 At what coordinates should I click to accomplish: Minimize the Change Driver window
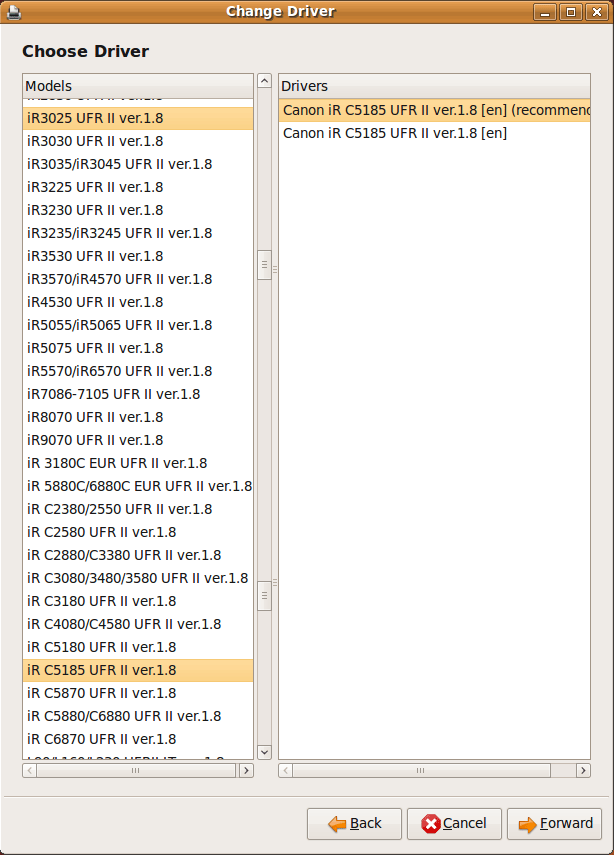(545, 12)
